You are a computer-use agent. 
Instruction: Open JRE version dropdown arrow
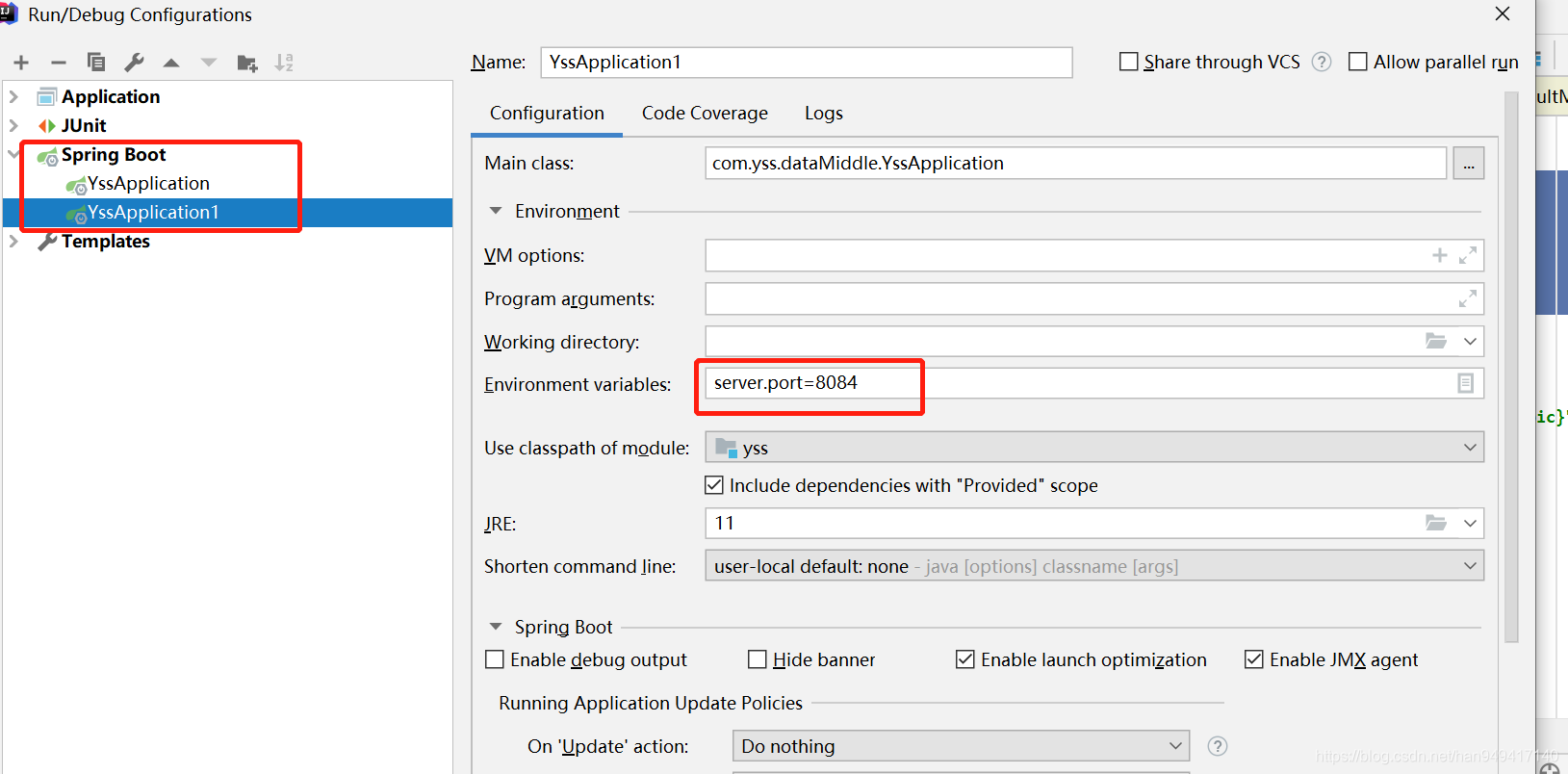[1470, 523]
